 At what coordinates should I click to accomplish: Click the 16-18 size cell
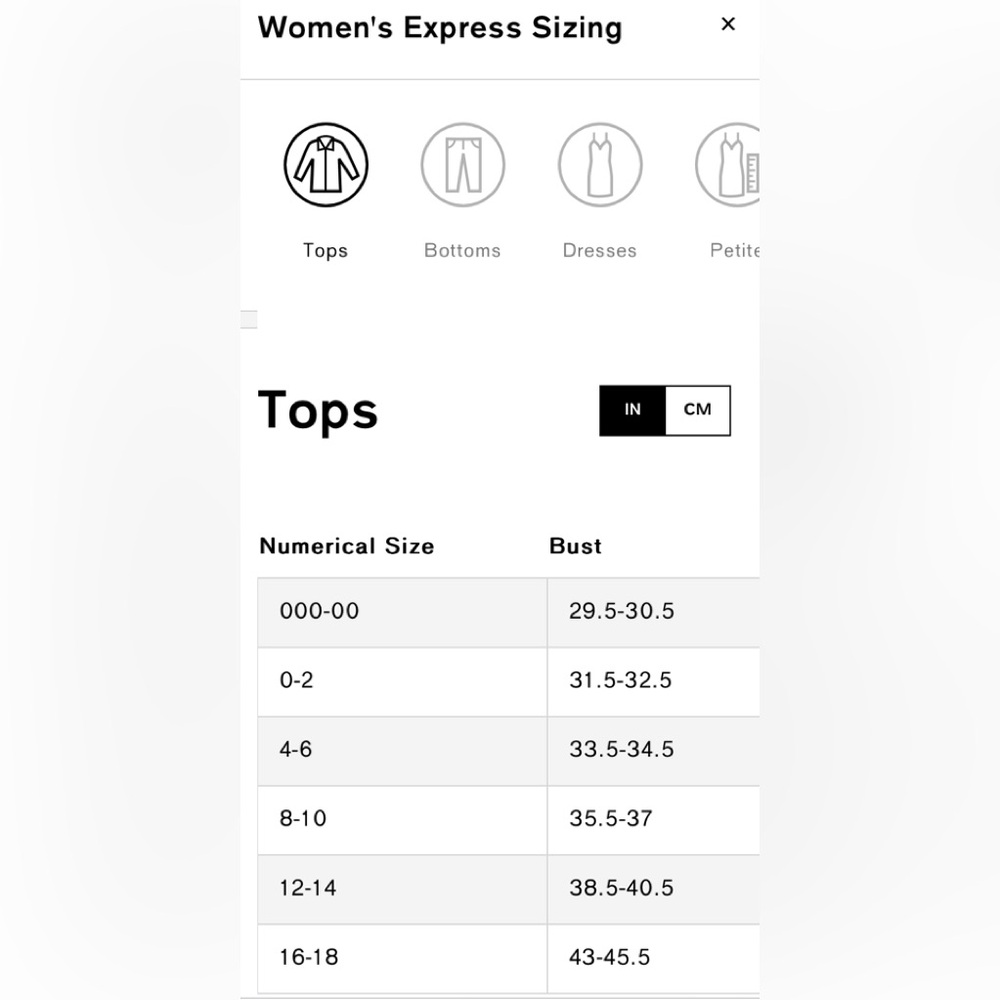pos(402,958)
